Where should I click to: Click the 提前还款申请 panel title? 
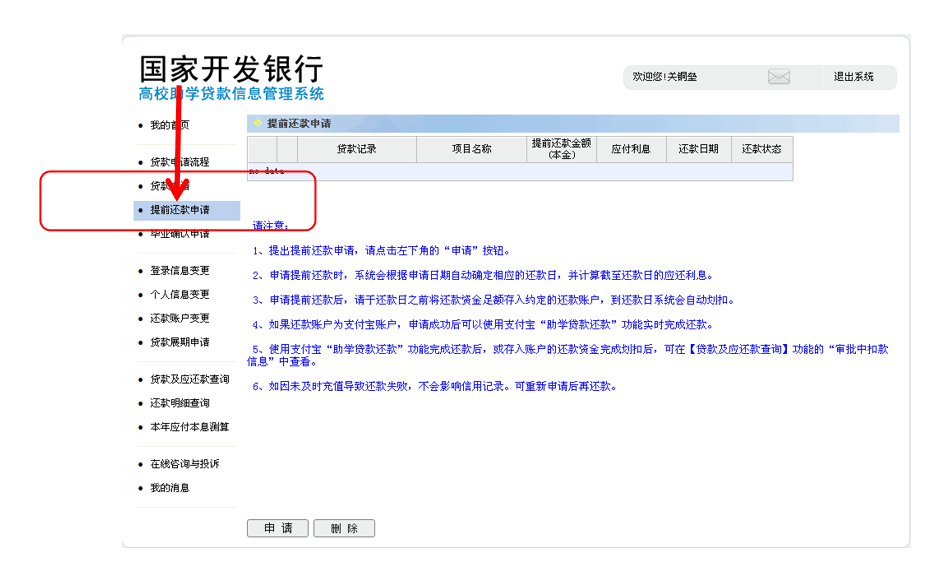pyautogui.click(x=299, y=124)
